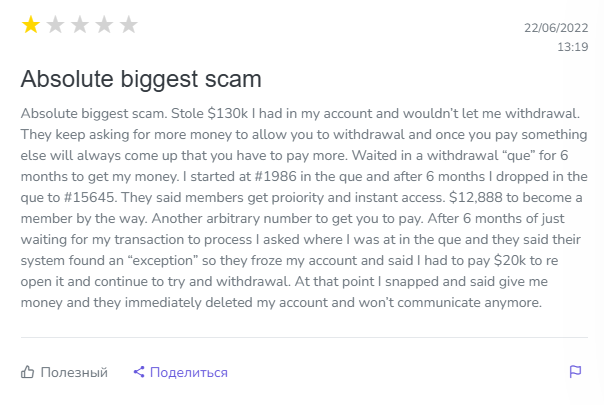
Task: Mark review as Полезный
Action: (x=73, y=372)
